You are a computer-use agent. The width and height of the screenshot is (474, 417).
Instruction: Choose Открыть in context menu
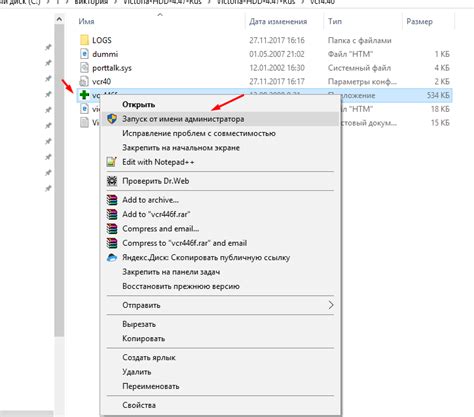click(138, 104)
